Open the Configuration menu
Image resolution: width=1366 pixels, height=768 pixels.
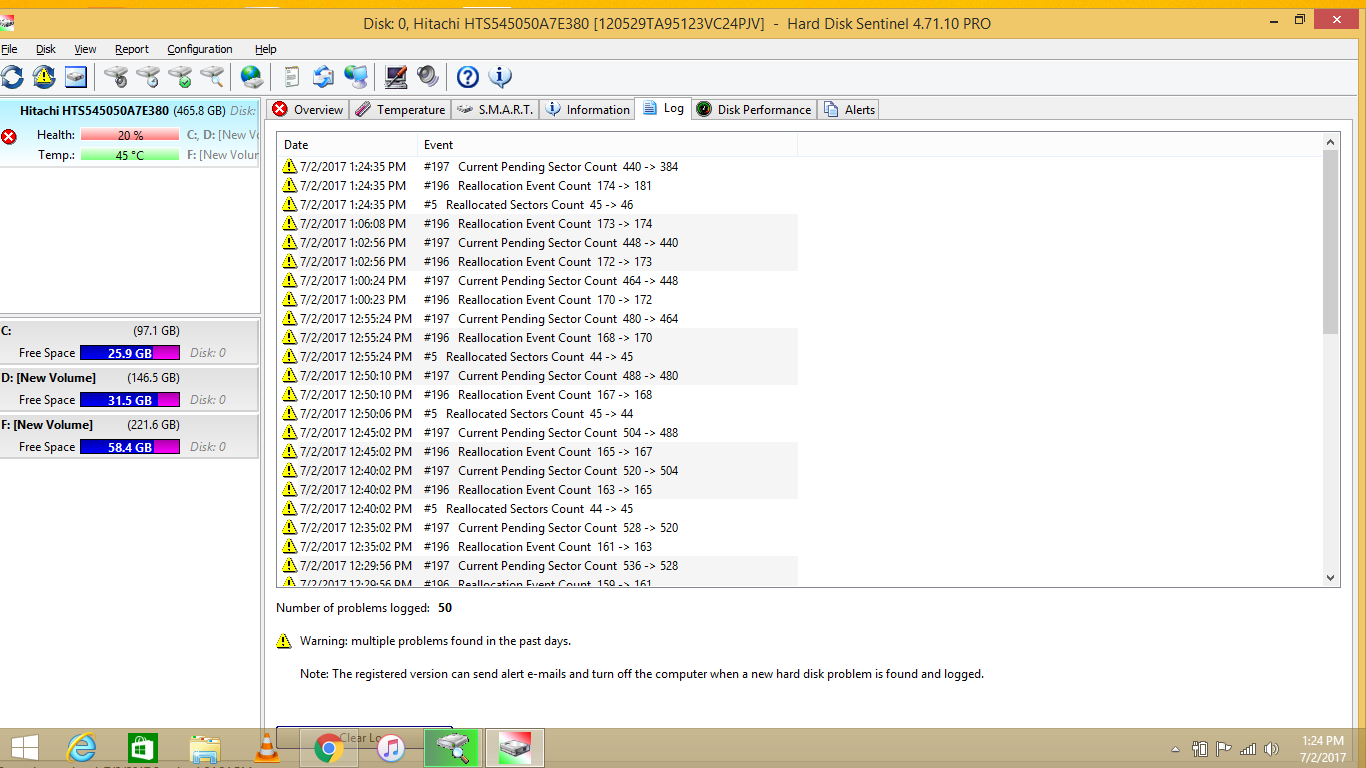tap(199, 49)
